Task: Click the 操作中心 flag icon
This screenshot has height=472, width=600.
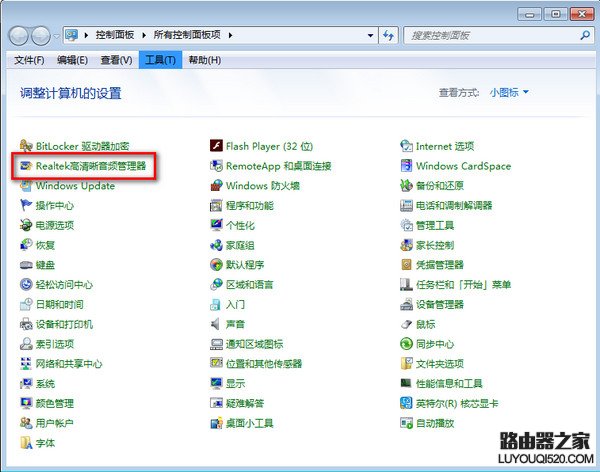Action: (26, 206)
